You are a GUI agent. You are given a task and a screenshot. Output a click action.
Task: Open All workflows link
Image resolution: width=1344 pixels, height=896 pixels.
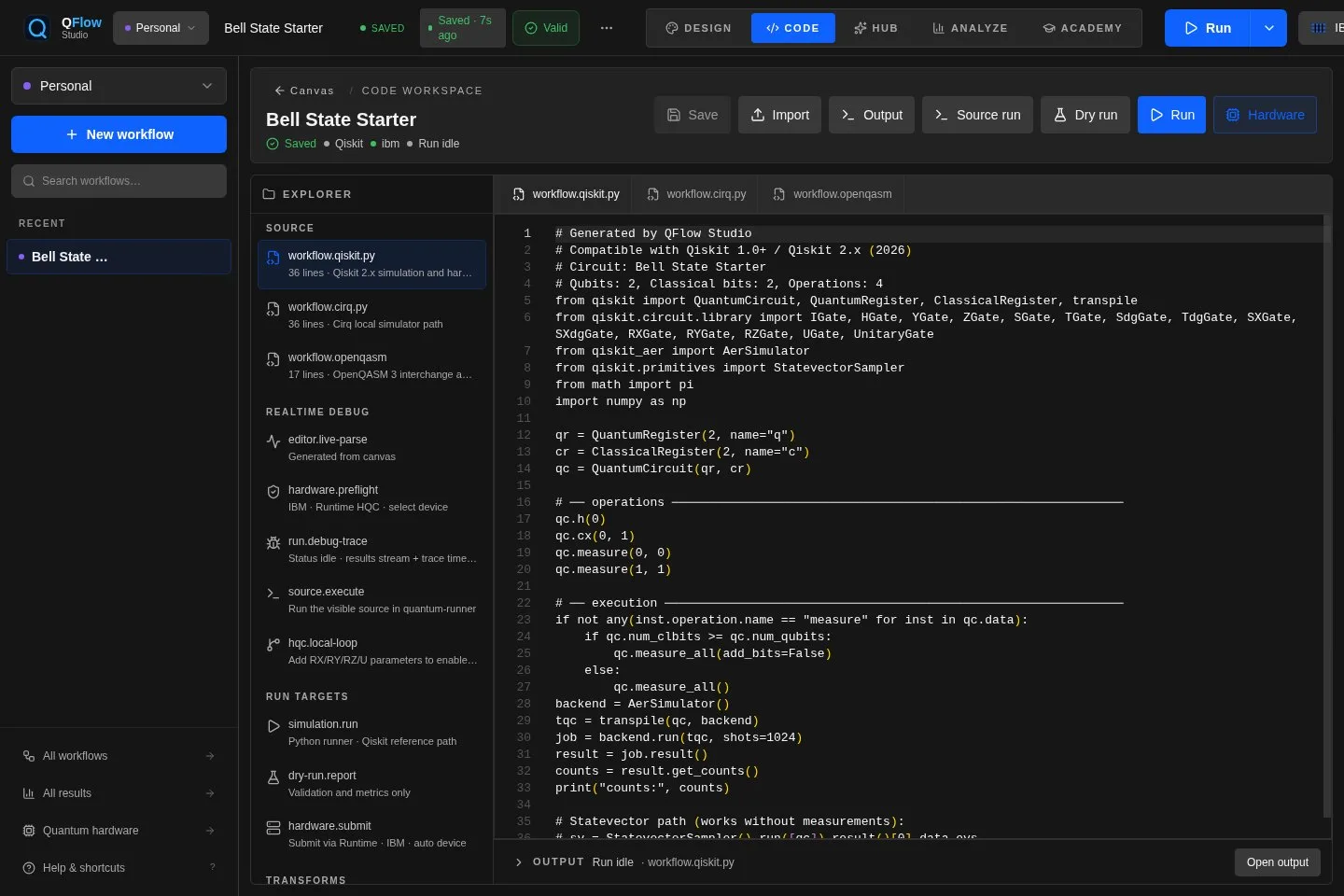[119, 756]
